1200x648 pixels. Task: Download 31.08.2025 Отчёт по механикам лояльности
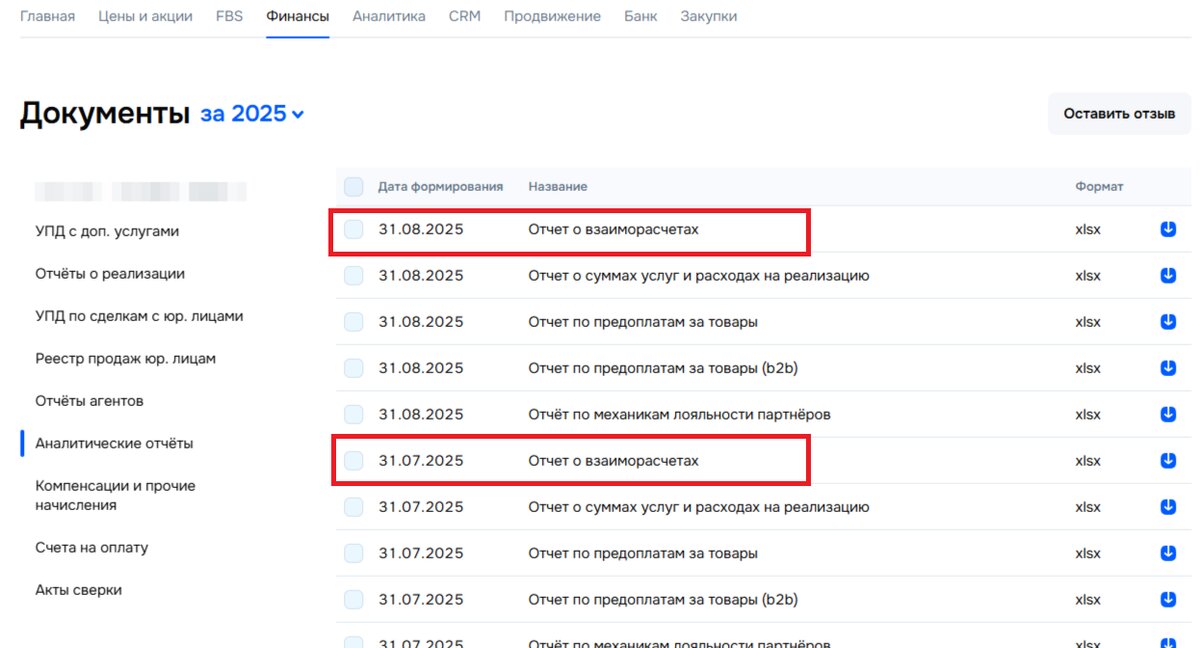[x=1168, y=414]
